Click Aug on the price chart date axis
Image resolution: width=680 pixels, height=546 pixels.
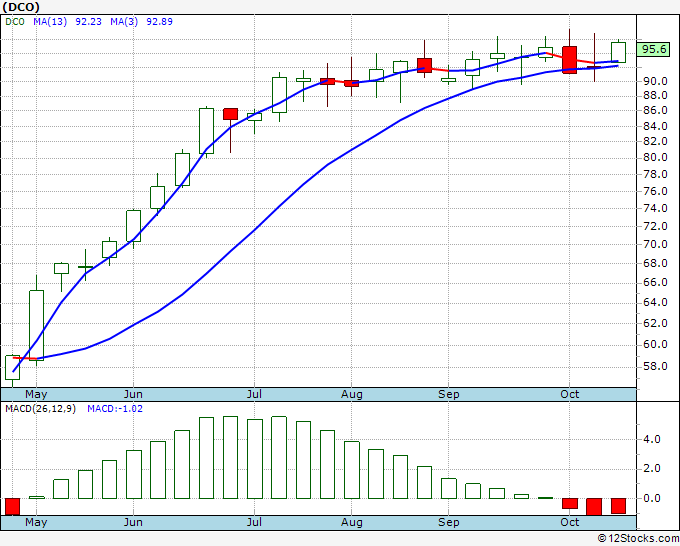(352, 395)
